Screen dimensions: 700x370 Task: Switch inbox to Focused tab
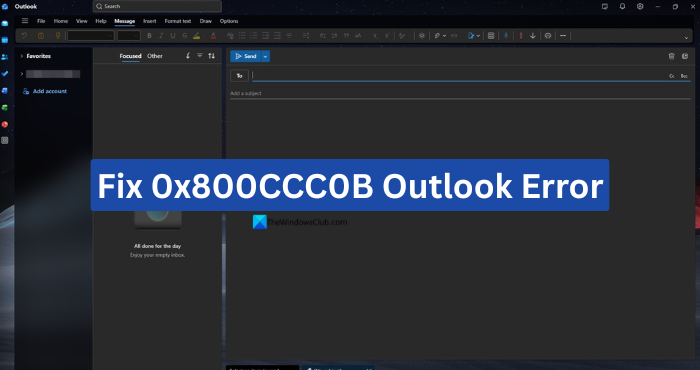pos(130,56)
